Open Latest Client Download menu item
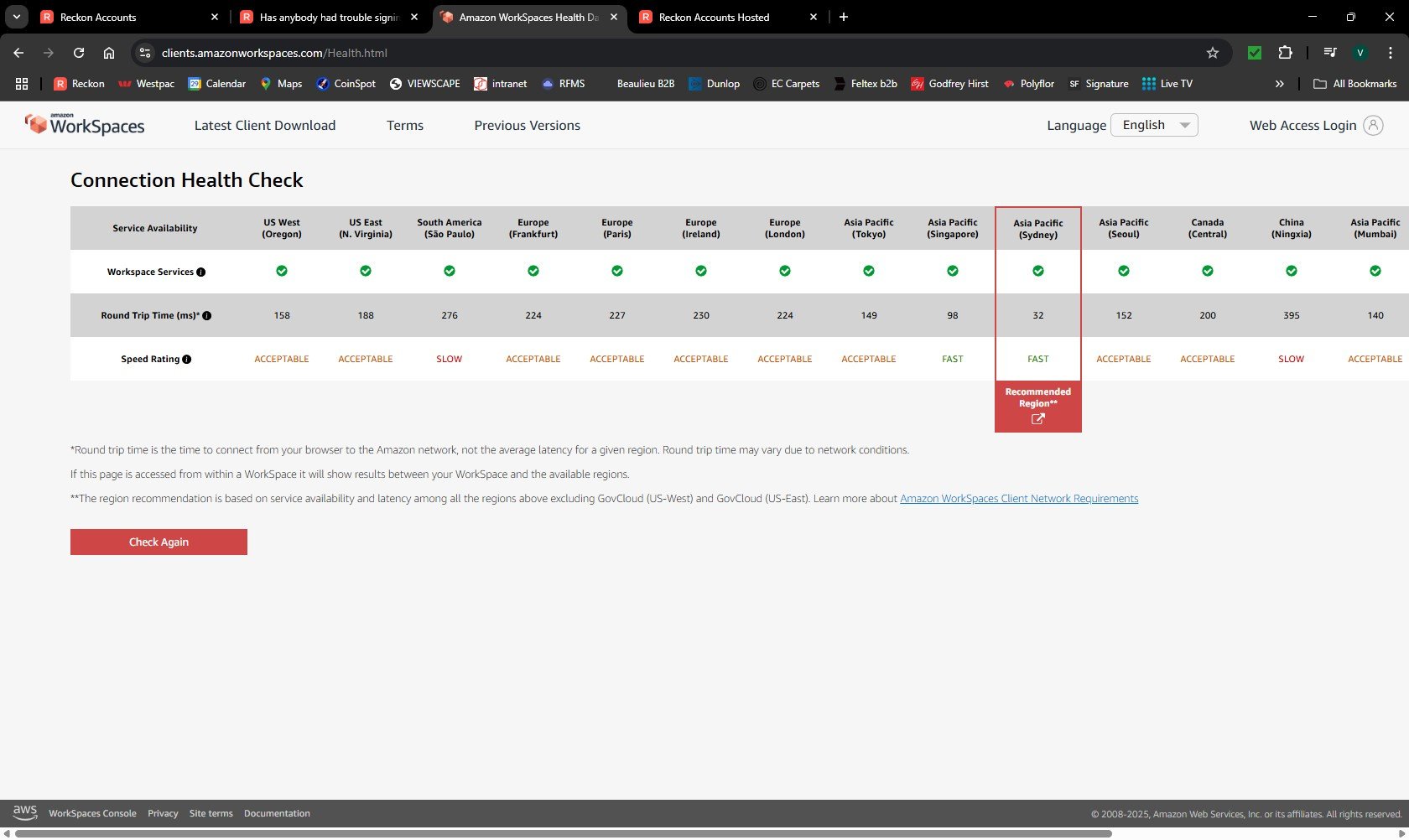Image resolution: width=1409 pixels, height=840 pixels. (x=265, y=125)
